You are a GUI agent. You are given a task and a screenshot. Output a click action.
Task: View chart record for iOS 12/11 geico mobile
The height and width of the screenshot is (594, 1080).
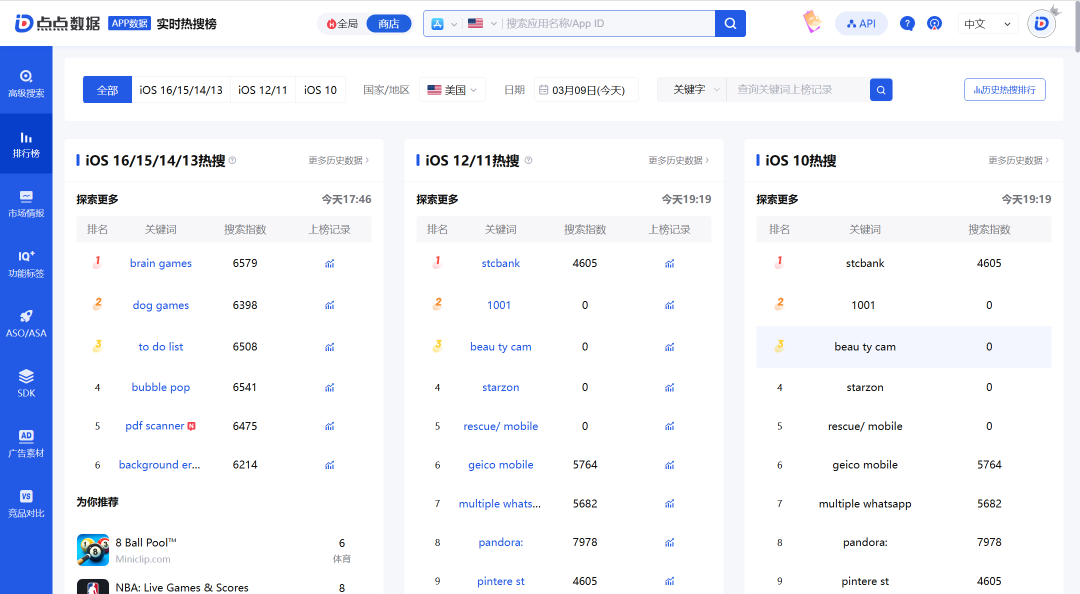point(669,465)
